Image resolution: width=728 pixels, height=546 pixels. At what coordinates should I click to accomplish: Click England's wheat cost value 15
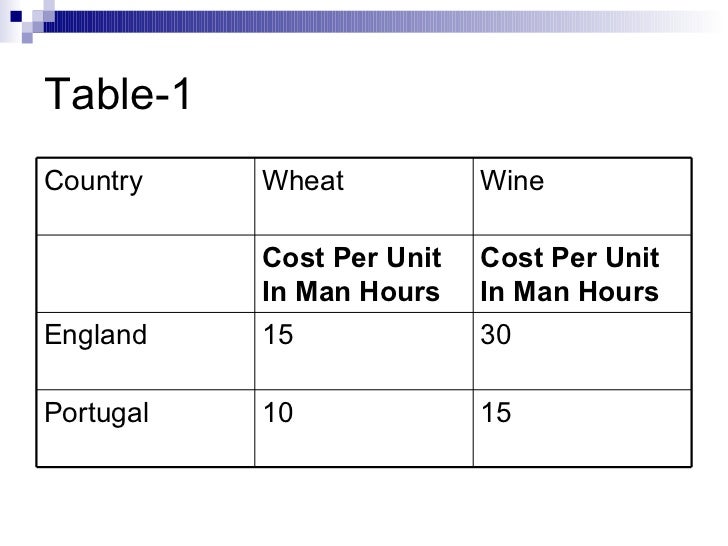coord(278,334)
